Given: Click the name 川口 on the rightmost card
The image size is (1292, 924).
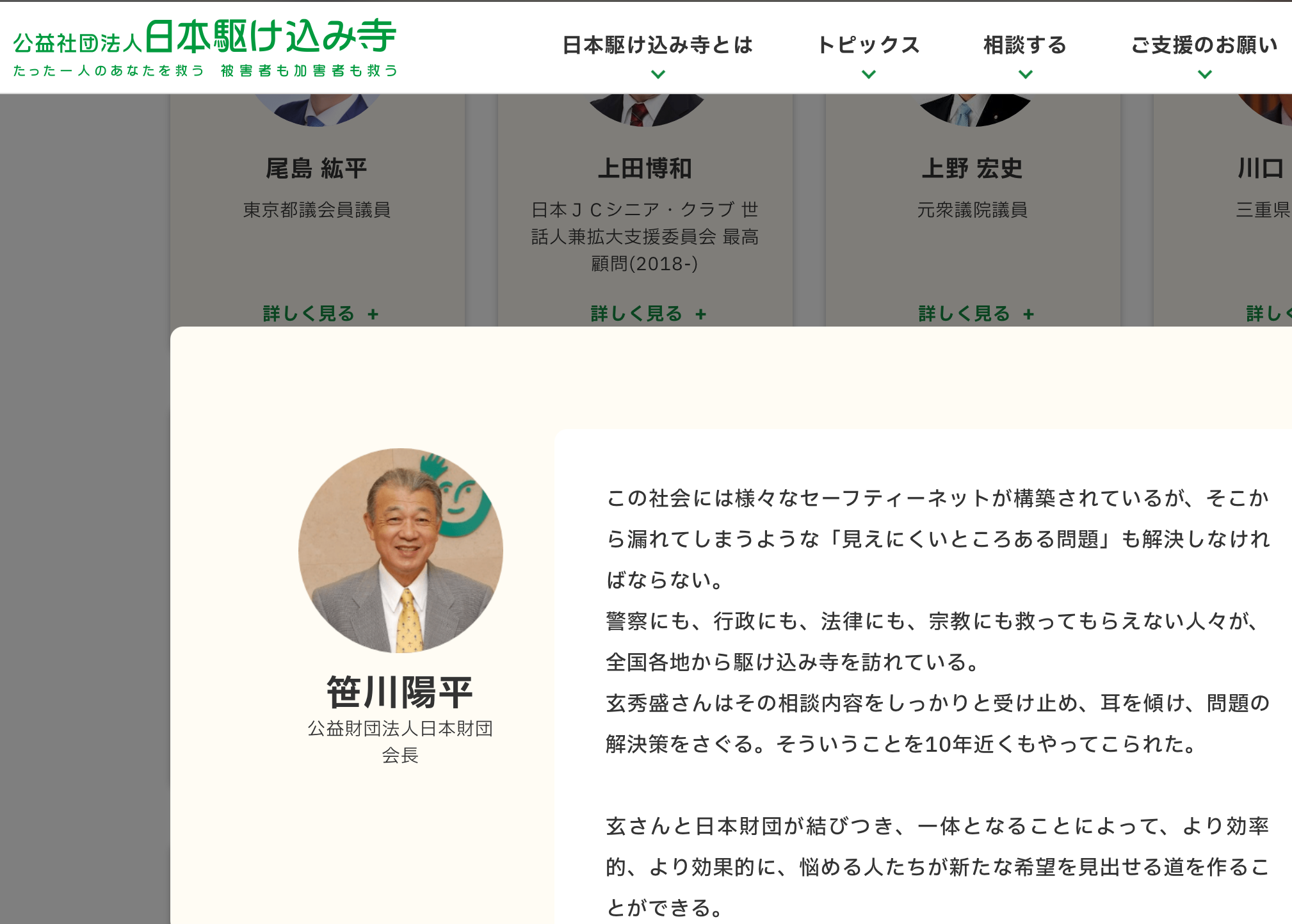Looking at the screenshot, I should [x=1261, y=168].
